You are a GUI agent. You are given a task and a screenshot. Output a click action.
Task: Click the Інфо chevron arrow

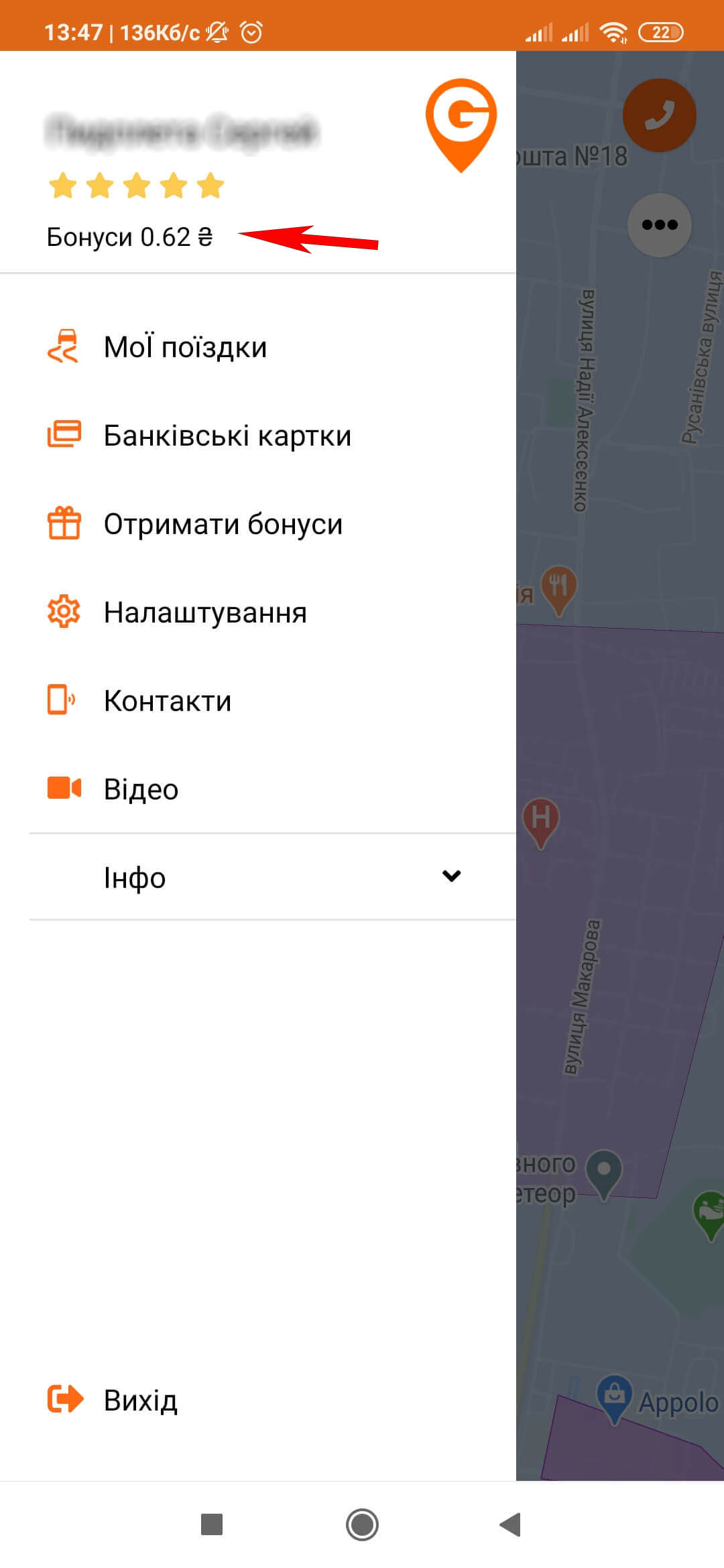[452, 876]
